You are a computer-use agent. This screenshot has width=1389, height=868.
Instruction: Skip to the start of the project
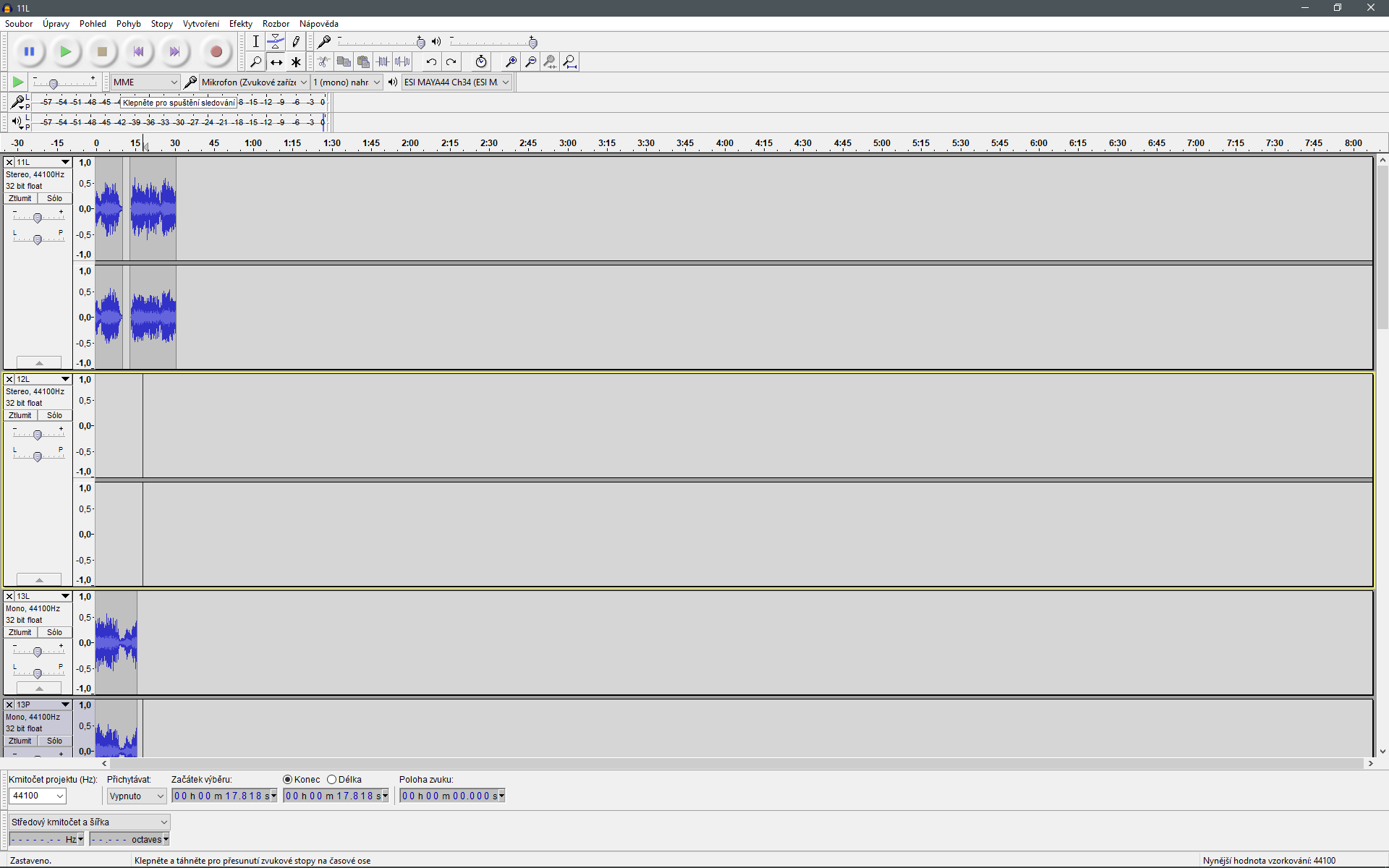[x=138, y=51]
